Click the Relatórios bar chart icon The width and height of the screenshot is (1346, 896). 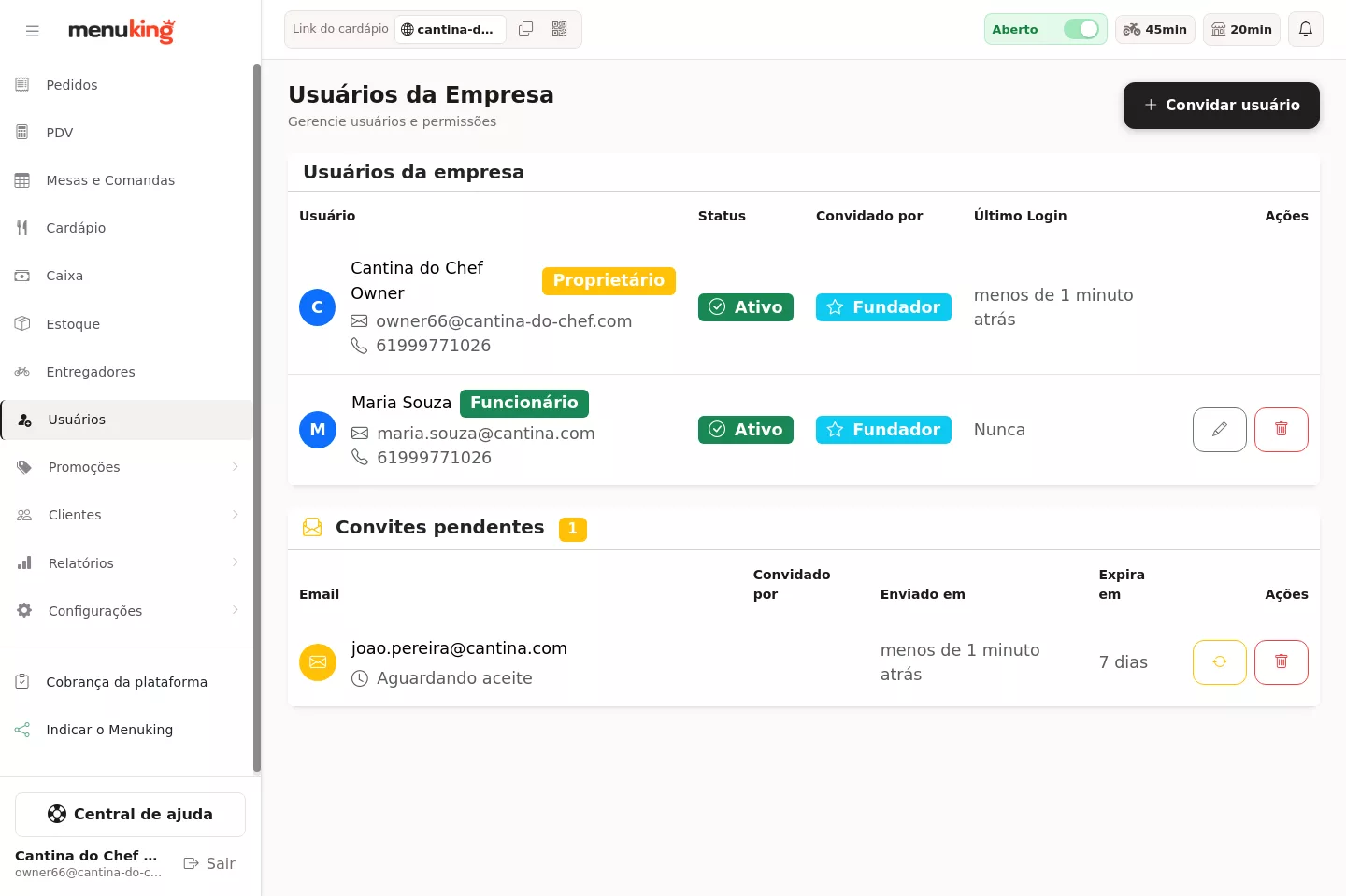click(x=24, y=563)
